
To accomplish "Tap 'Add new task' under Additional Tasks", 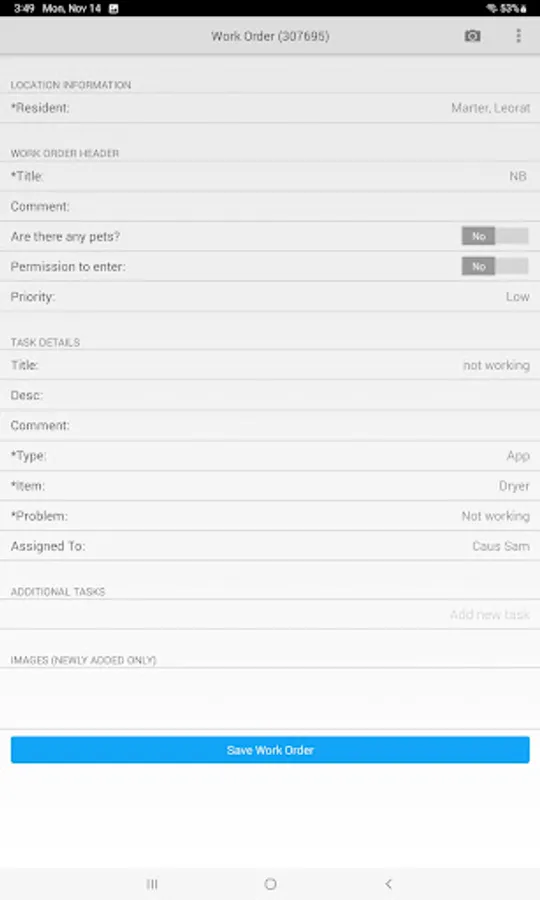I will pos(490,615).
